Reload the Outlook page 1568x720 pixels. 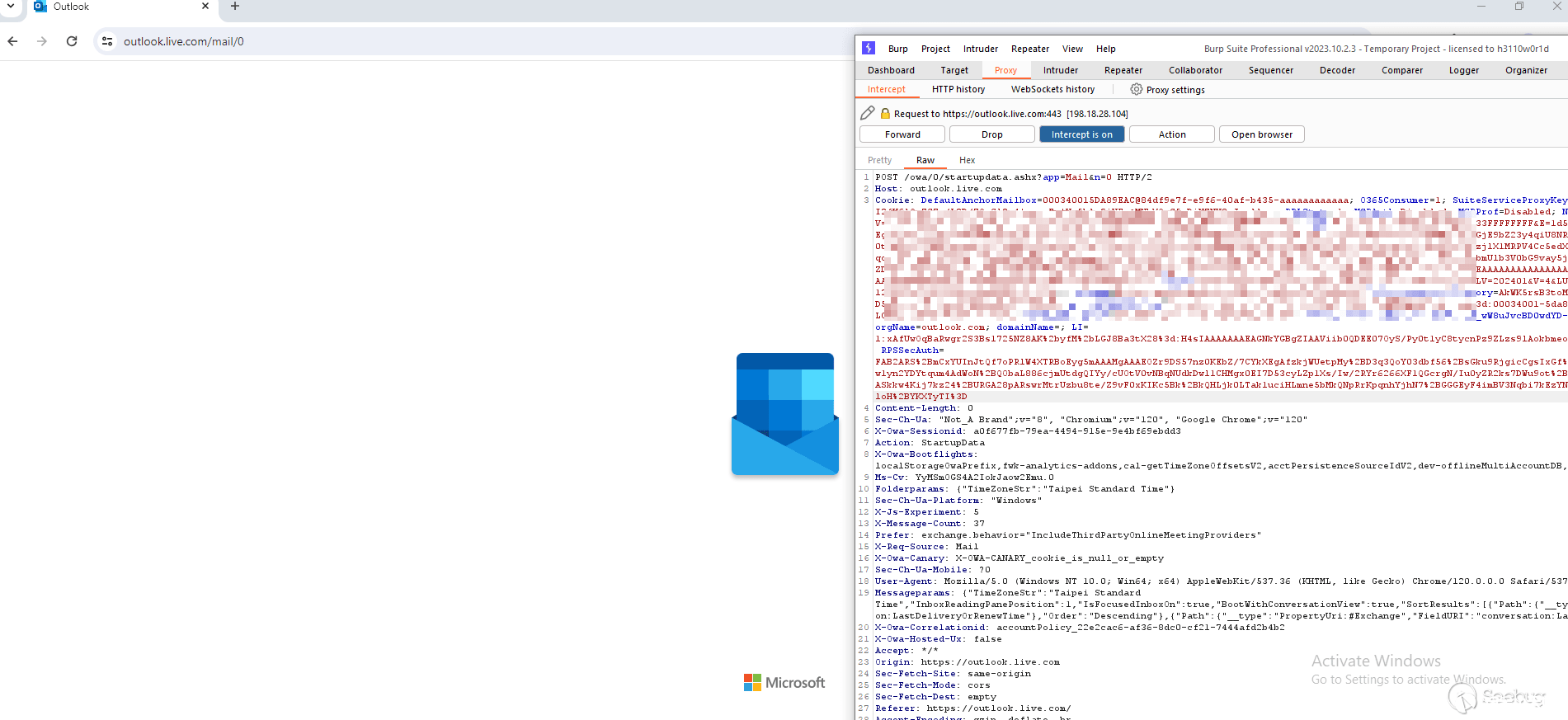[72, 41]
